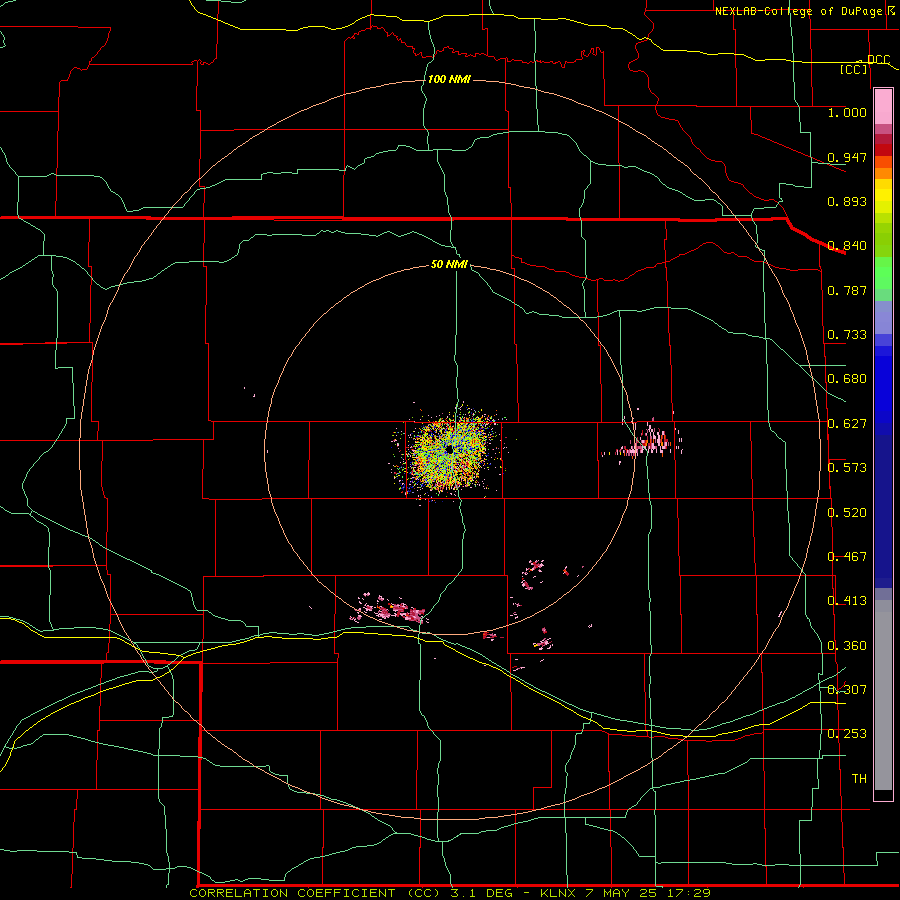This screenshot has height=900, width=900.
Task: Click the "100 NMI" range ring label
Action: (x=449, y=79)
